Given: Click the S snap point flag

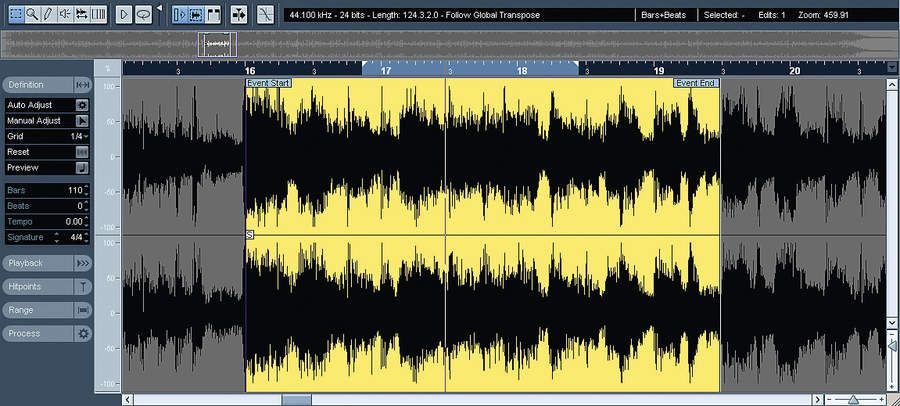Looking at the screenshot, I should click(250, 234).
